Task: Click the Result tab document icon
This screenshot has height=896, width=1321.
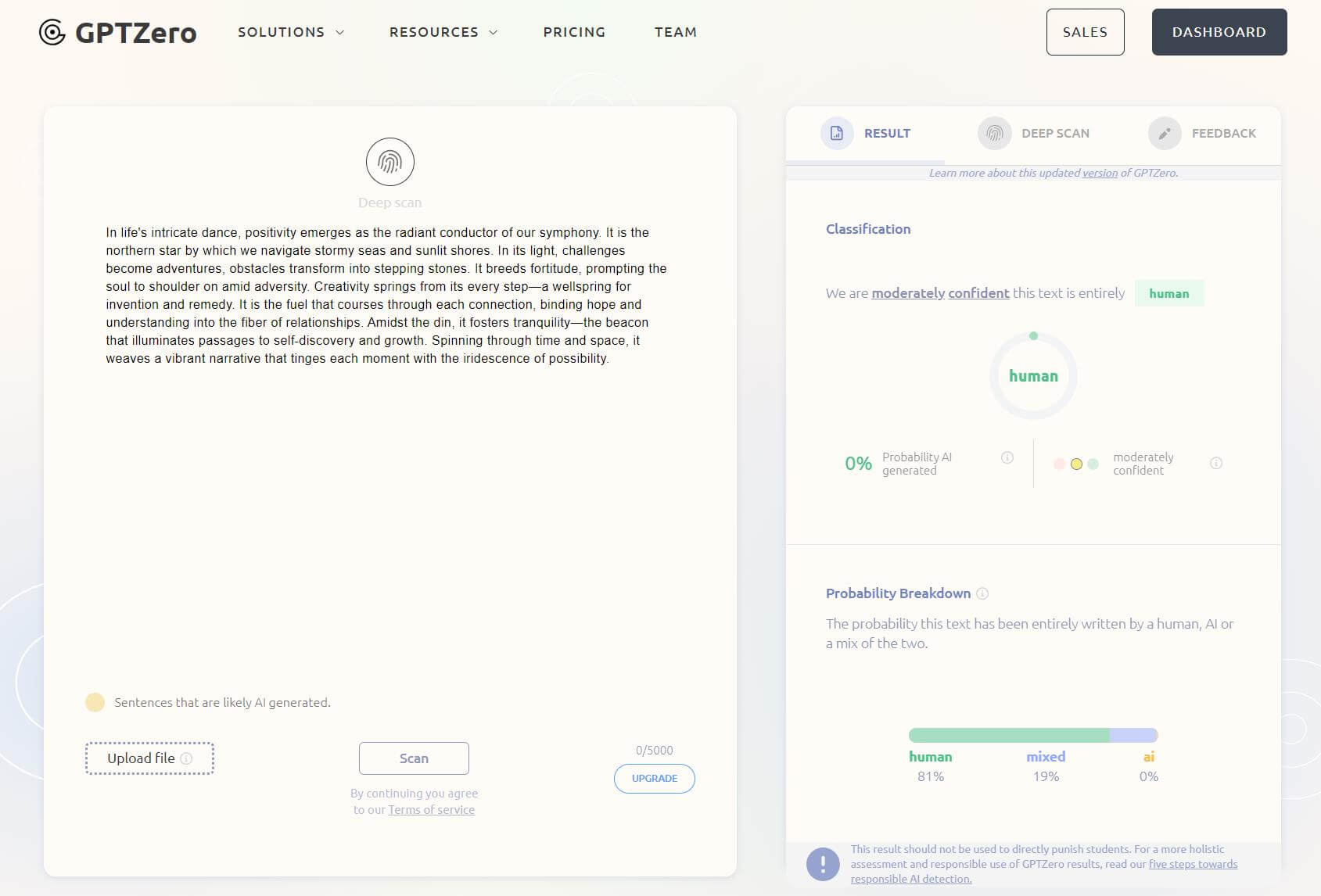Action: click(x=836, y=133)
